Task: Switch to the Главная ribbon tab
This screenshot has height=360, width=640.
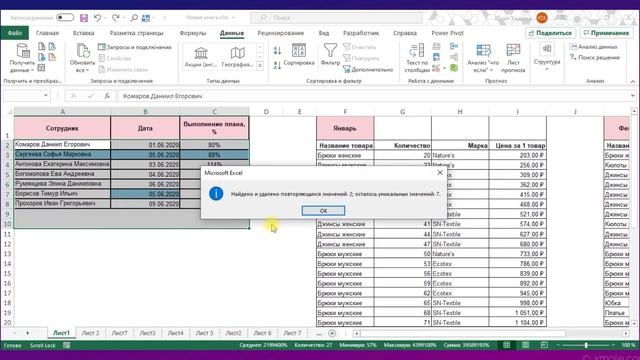Action: 47,33
